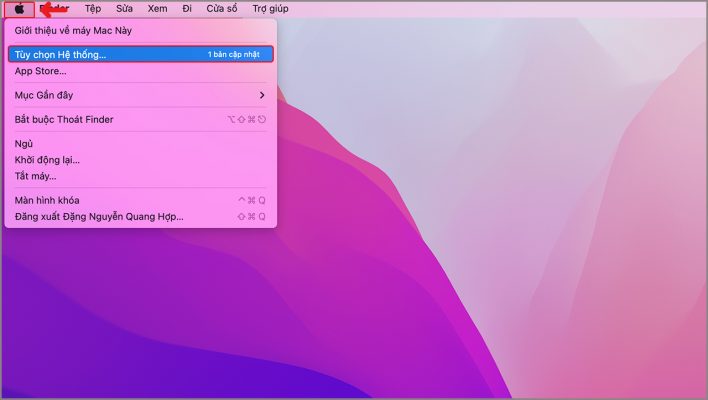Open the Trợ giúp menu
The image size is (708, 400).
[x=270, y=9]
